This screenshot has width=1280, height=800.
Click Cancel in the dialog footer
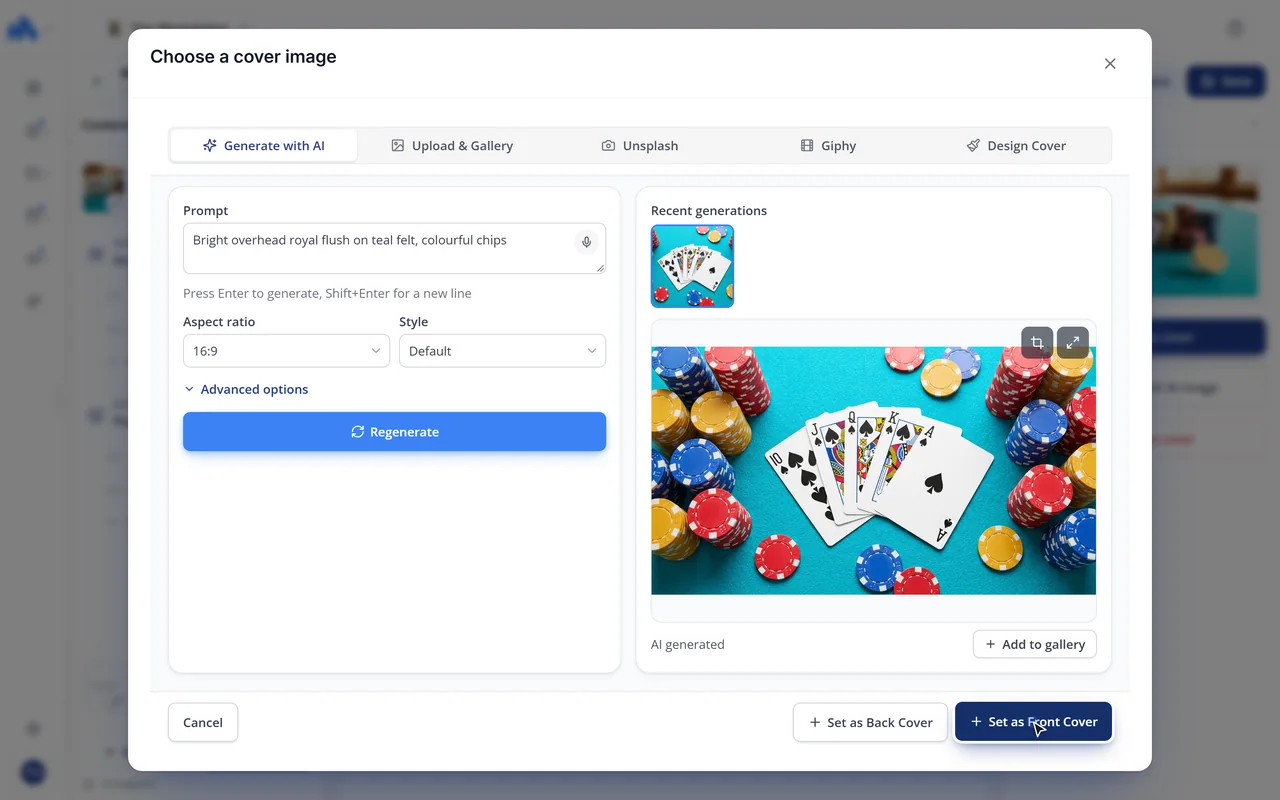[x=203, y=722]
